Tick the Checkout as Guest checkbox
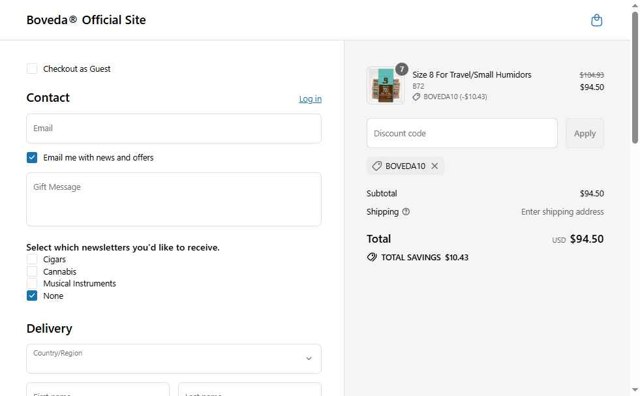The width and height of the screenshot is (640, 396). (x=32, y=69)
